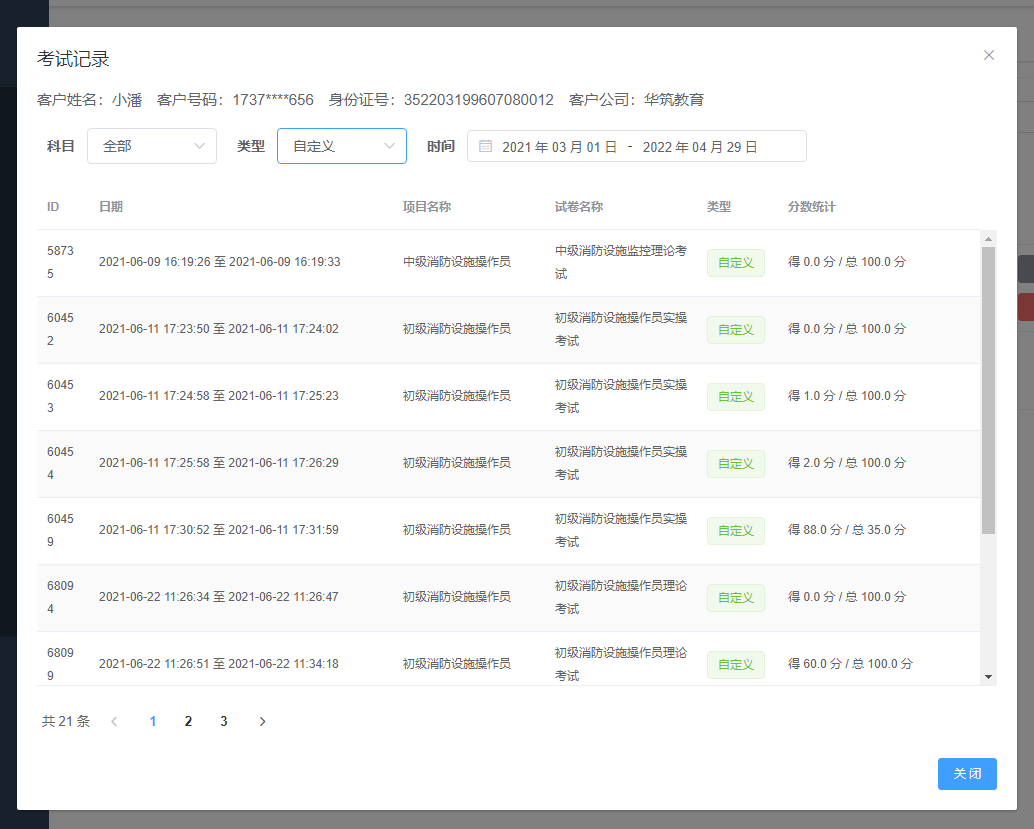Click the 自定义 tag in record 60459 row

click(735, 531)
